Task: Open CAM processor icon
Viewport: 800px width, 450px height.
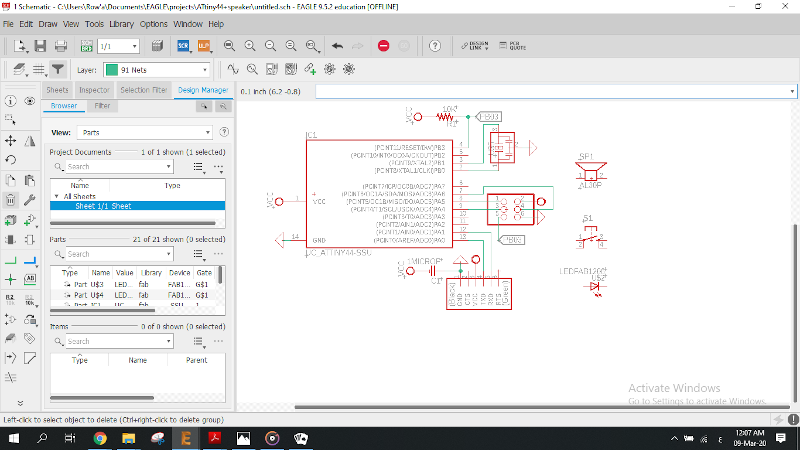Action: [x=157, y=46]
